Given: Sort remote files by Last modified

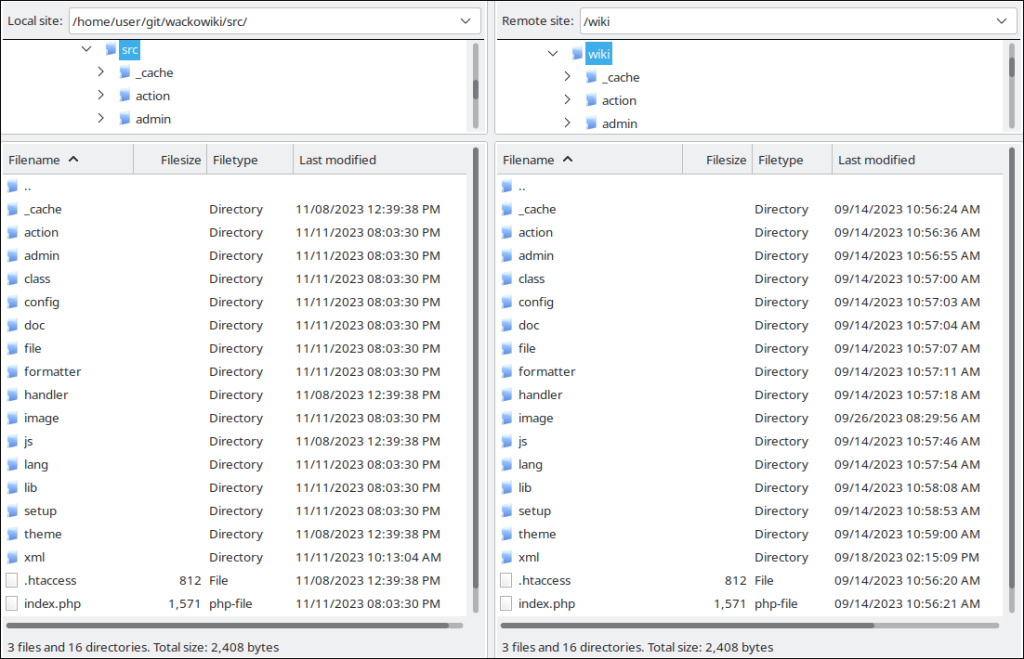Looking at the screenshot, I should pos(877,159).
